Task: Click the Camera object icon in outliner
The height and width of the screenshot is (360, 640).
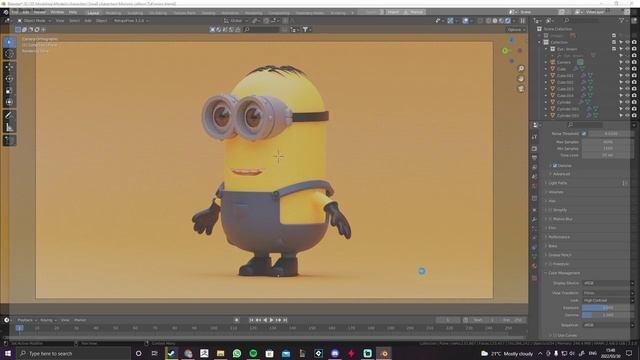Action: click(553, 62)
